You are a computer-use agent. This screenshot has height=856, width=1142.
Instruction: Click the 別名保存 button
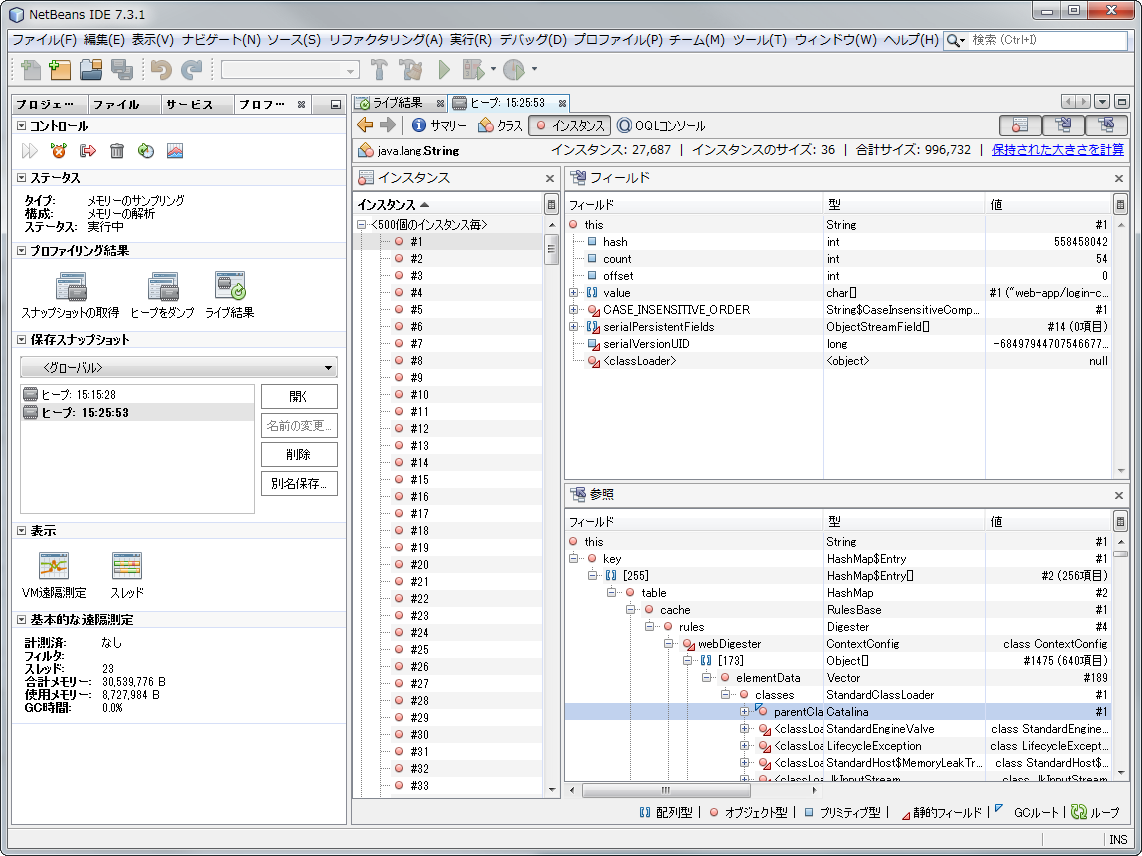[299, 484]
